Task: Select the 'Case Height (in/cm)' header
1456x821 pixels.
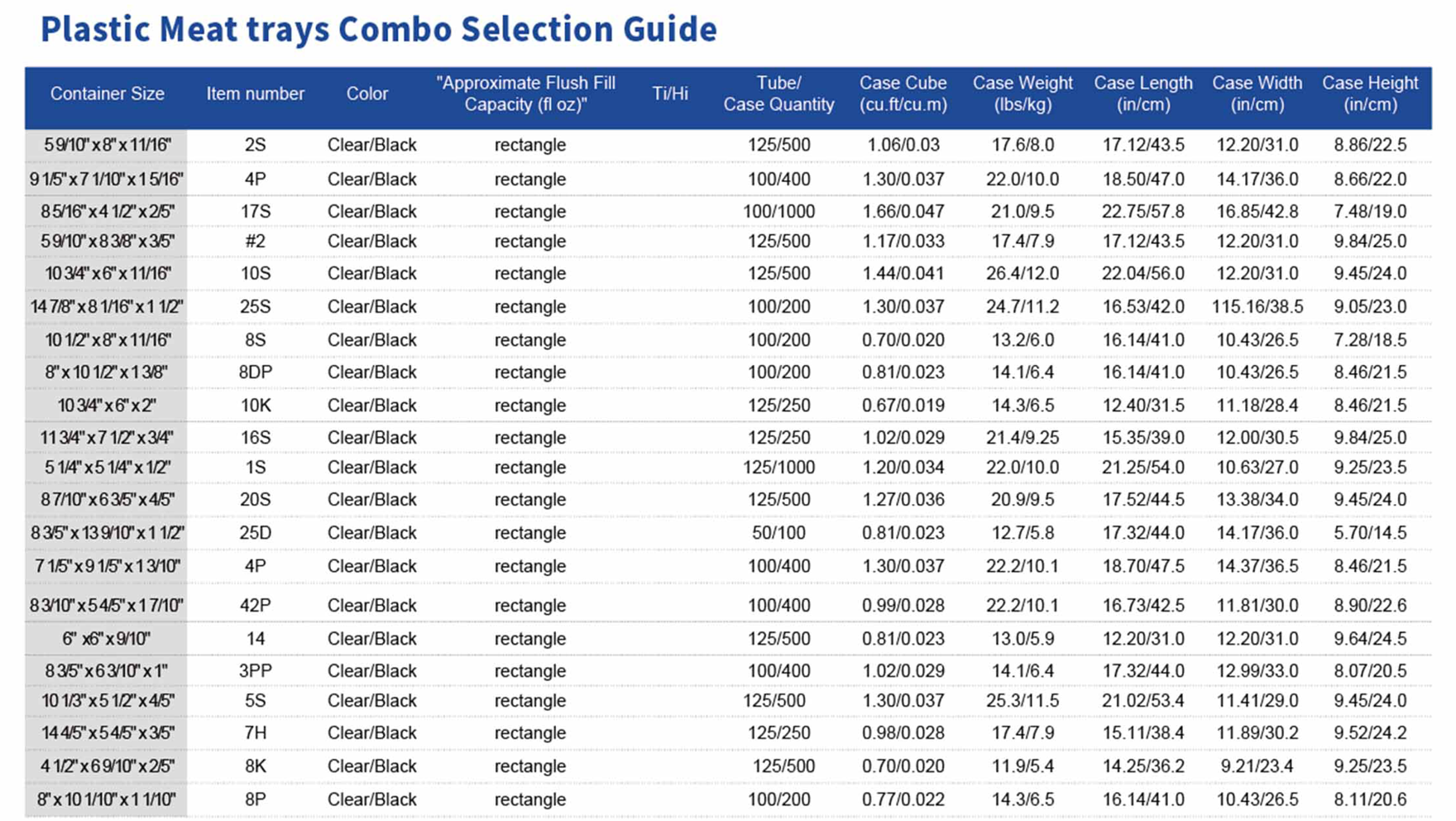Action: click(x=1370, y=94)
